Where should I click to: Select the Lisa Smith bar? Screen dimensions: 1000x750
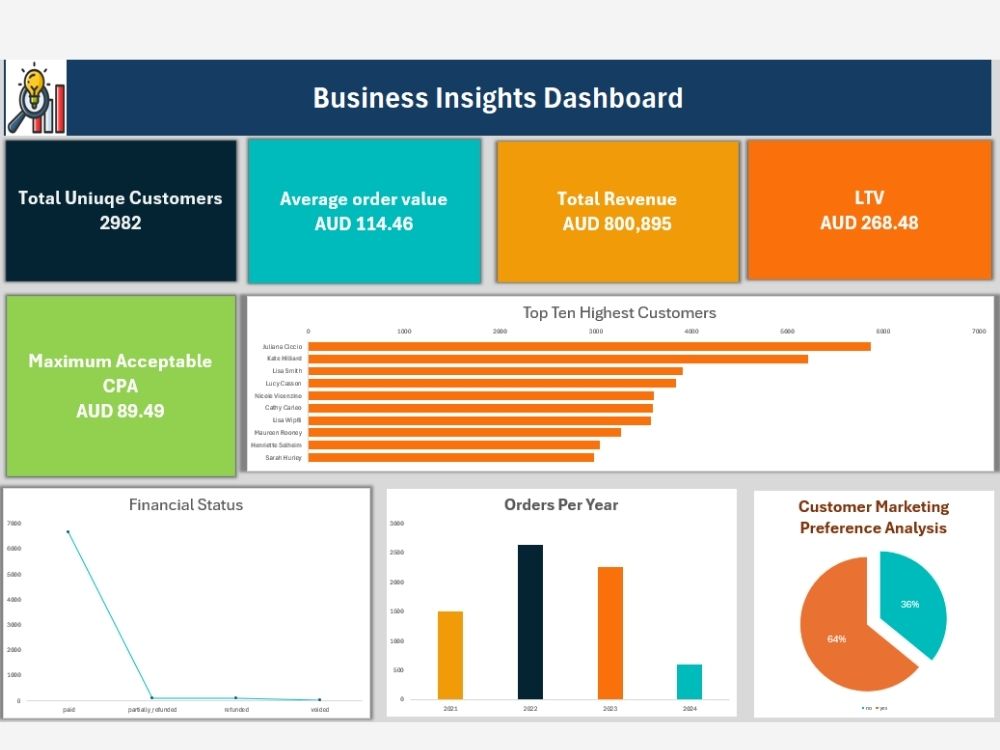pyautogui.click(x=496, y=371)
